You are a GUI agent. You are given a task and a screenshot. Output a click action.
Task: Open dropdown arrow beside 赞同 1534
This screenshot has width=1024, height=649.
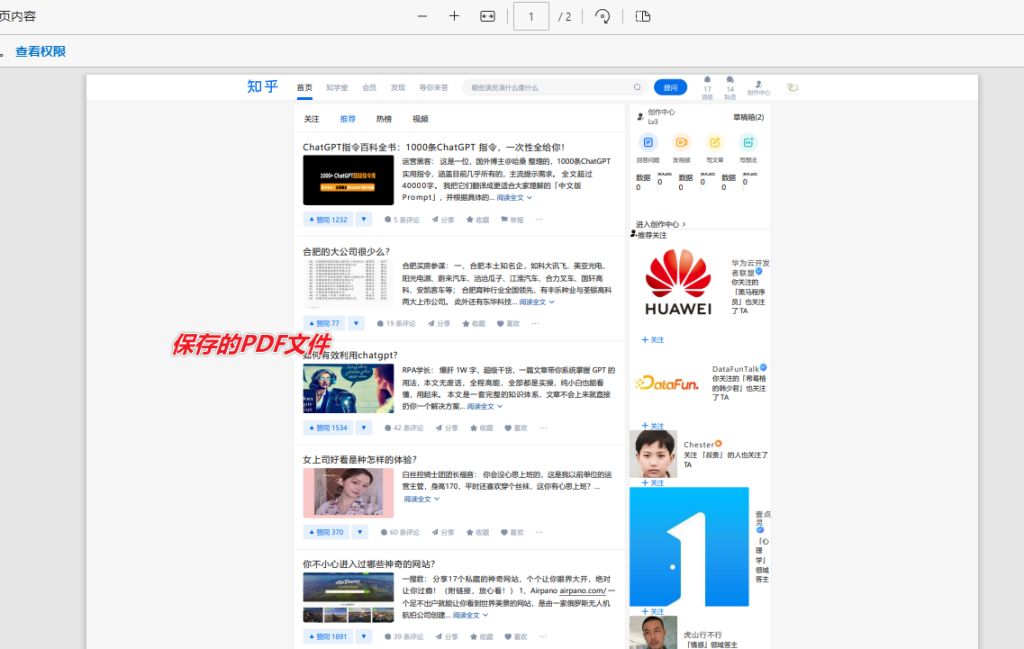(x=364, y=427)
